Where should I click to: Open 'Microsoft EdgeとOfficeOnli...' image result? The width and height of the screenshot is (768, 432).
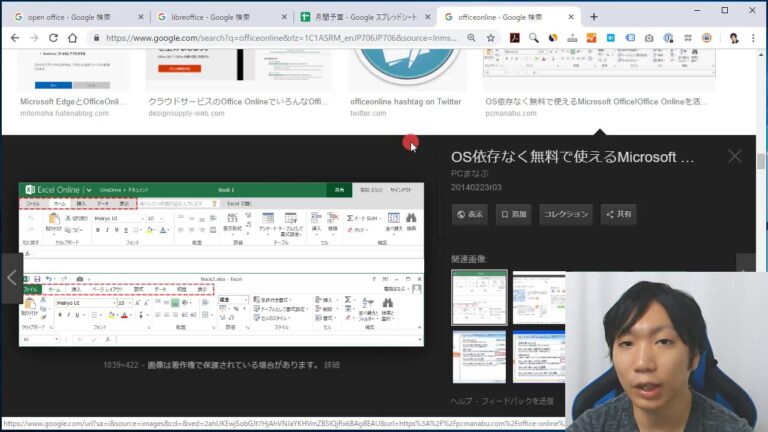click(x=73, y=101)
